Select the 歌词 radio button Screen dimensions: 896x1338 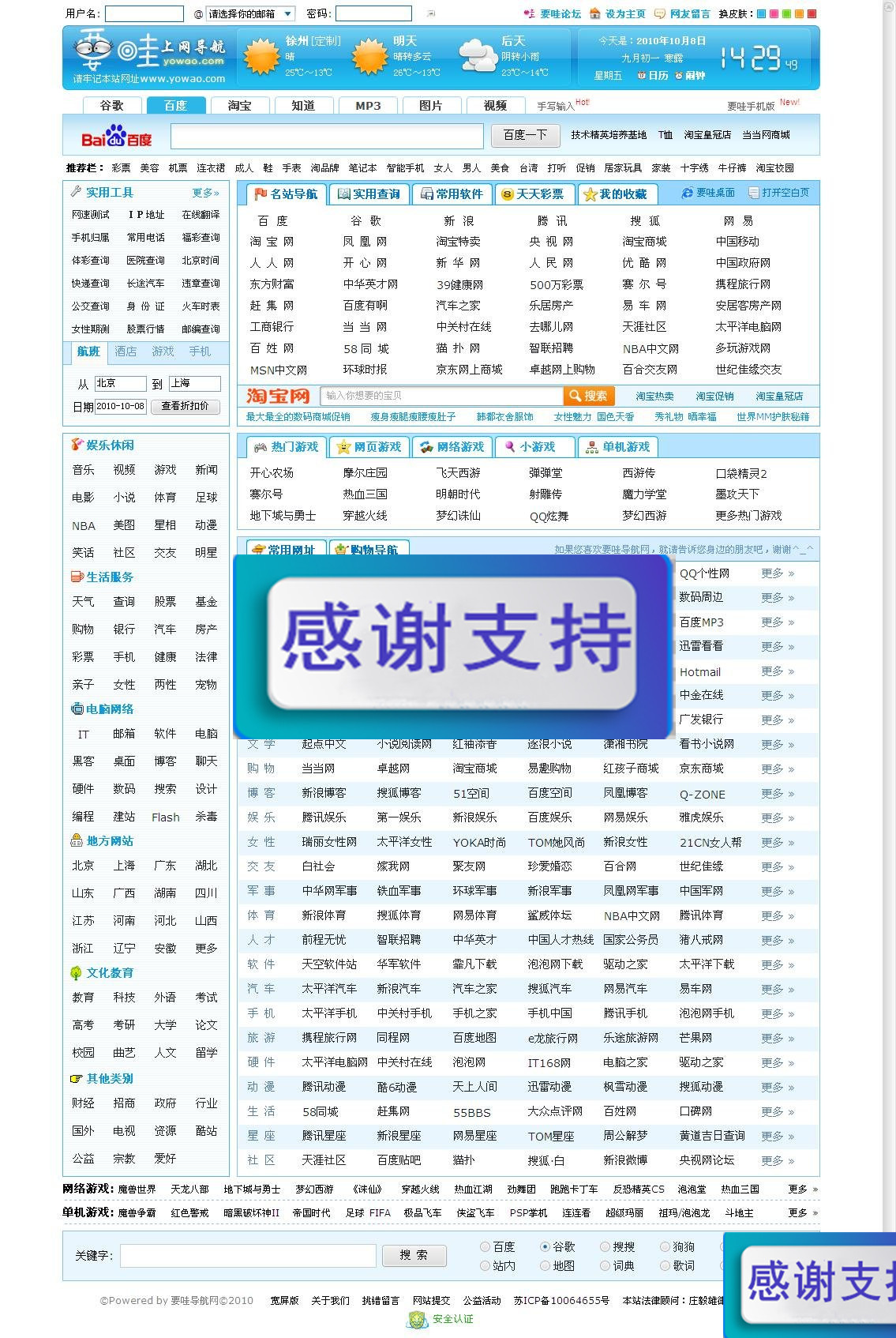coord(665,1265)
